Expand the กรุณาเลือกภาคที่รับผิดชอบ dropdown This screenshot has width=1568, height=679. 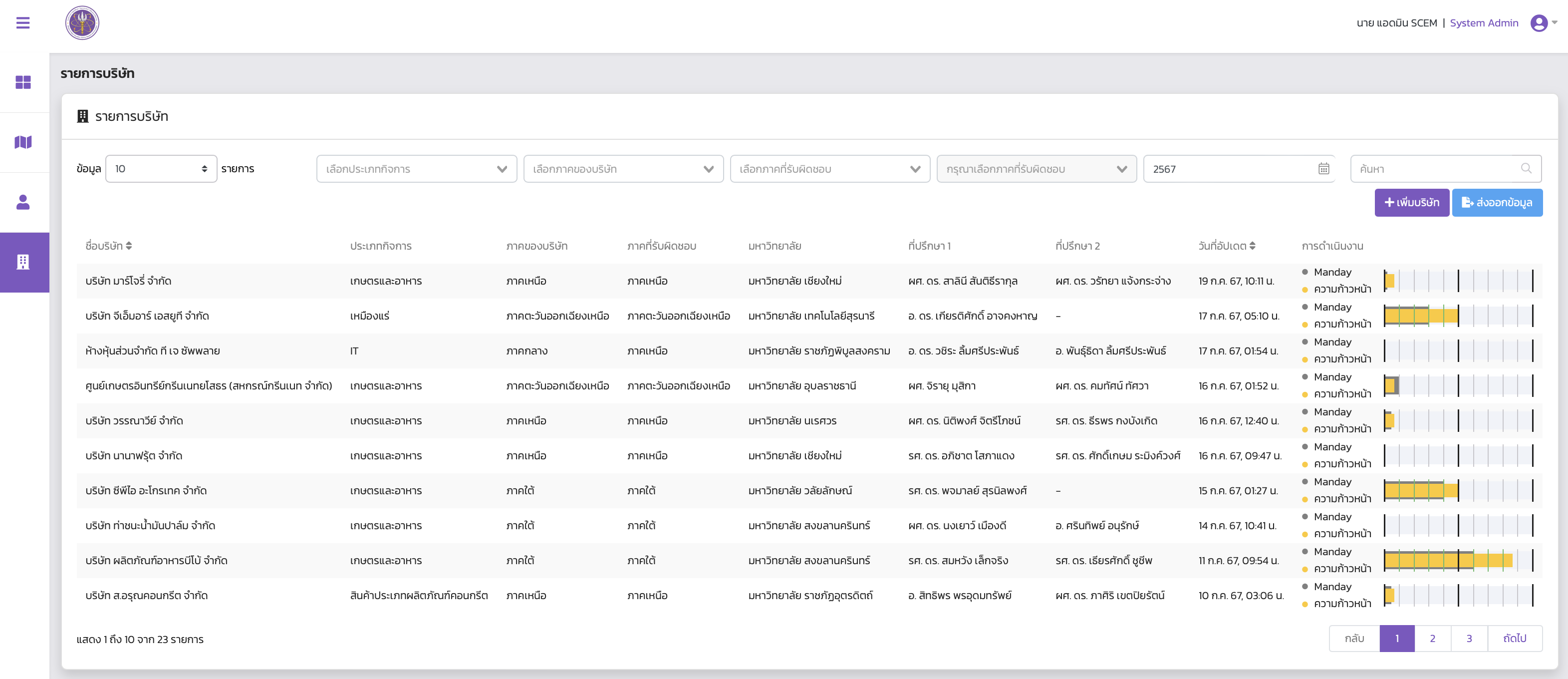(x=1037, y=169)
